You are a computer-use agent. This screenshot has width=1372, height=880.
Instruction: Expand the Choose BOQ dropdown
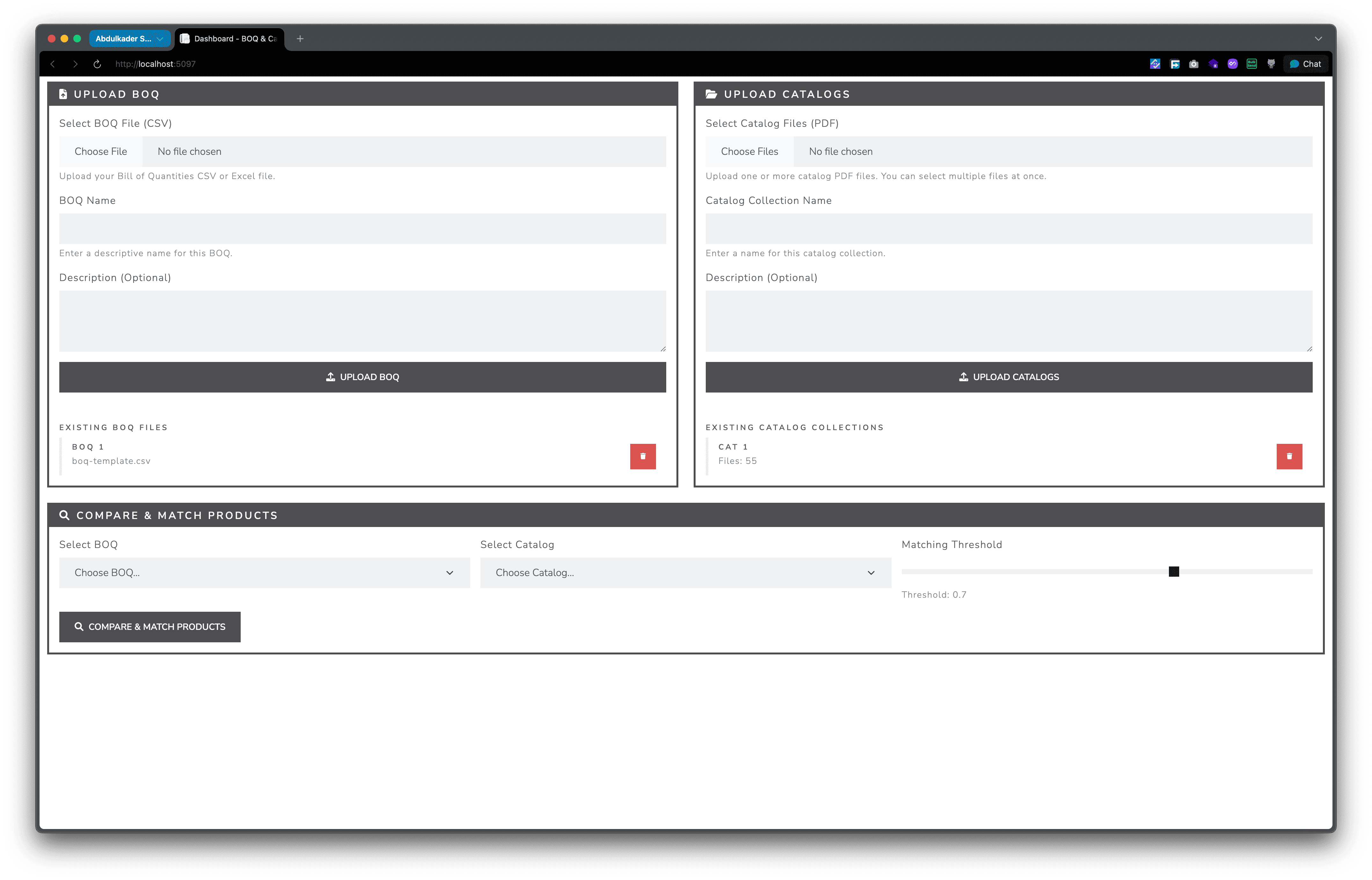[264, 573]
